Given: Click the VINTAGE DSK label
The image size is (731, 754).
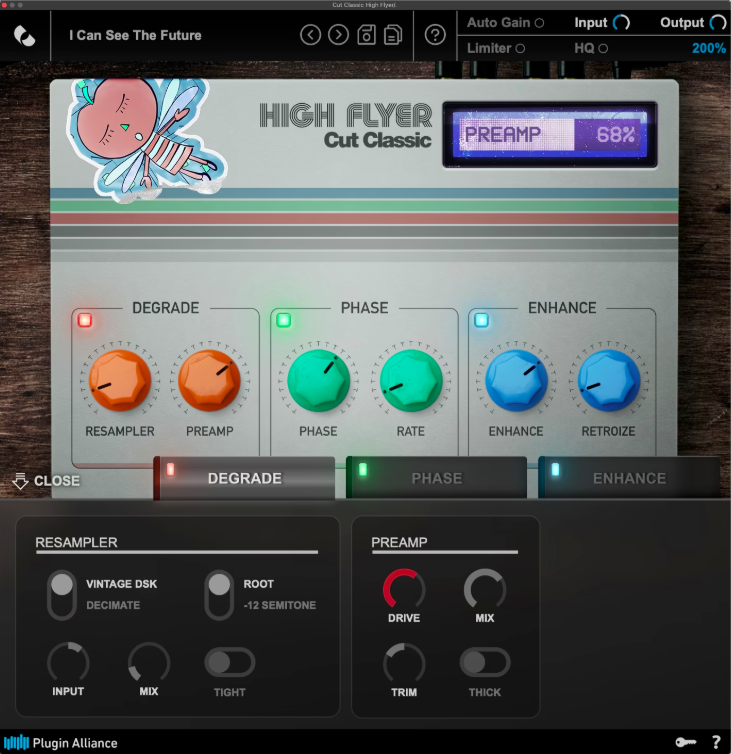Looking at the screenshot, I should 122,584.
